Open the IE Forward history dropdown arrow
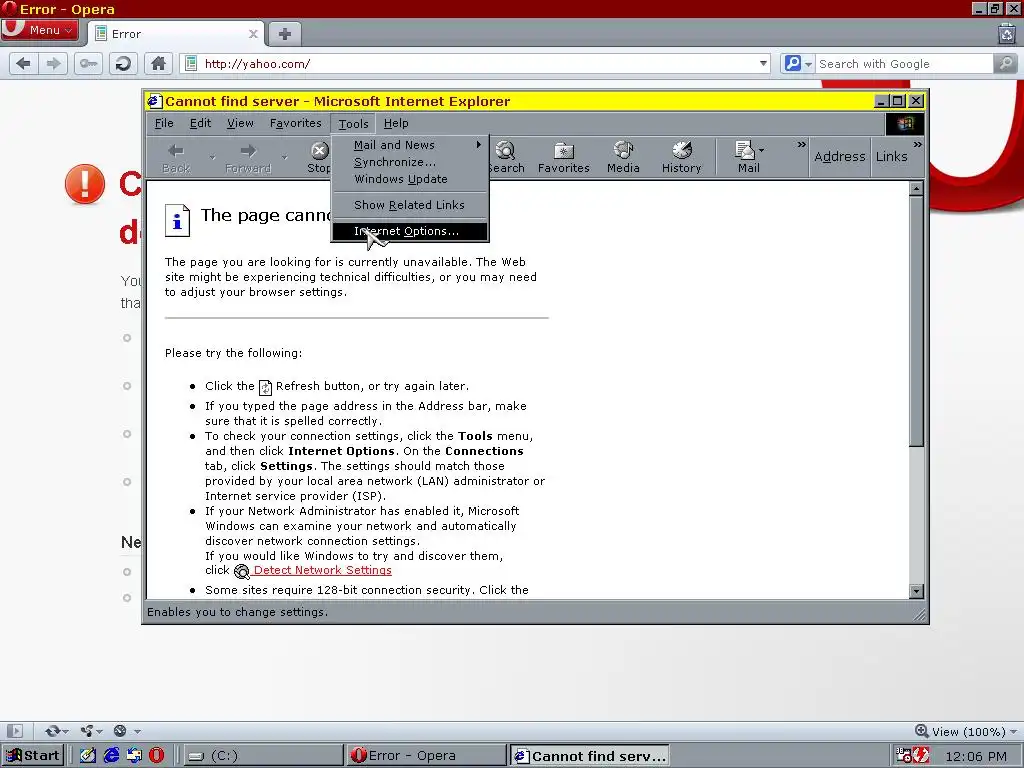This screenshot has height=768, width=1024. (x=284, y=158)
